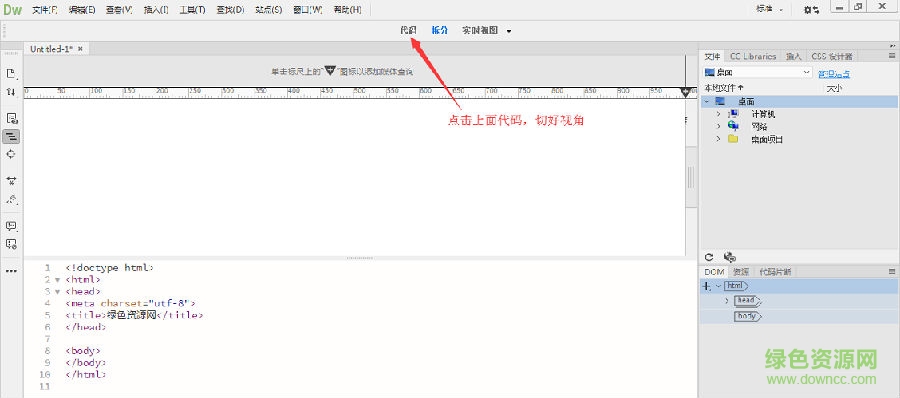Click the ruler's right-edge media query marker
The height and width of the screenshot is (398, 900).
(x=685, y=92)
